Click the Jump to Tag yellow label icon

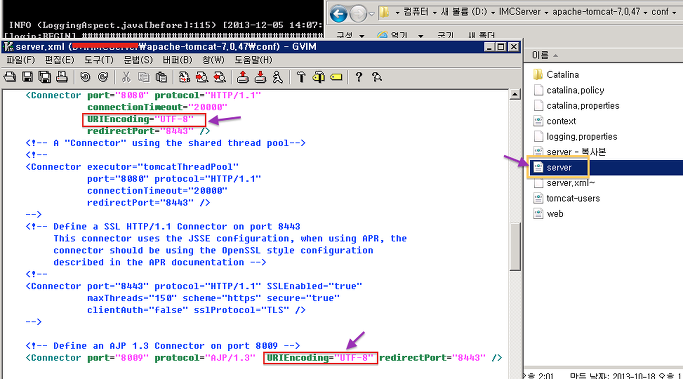tap(336, 77)
